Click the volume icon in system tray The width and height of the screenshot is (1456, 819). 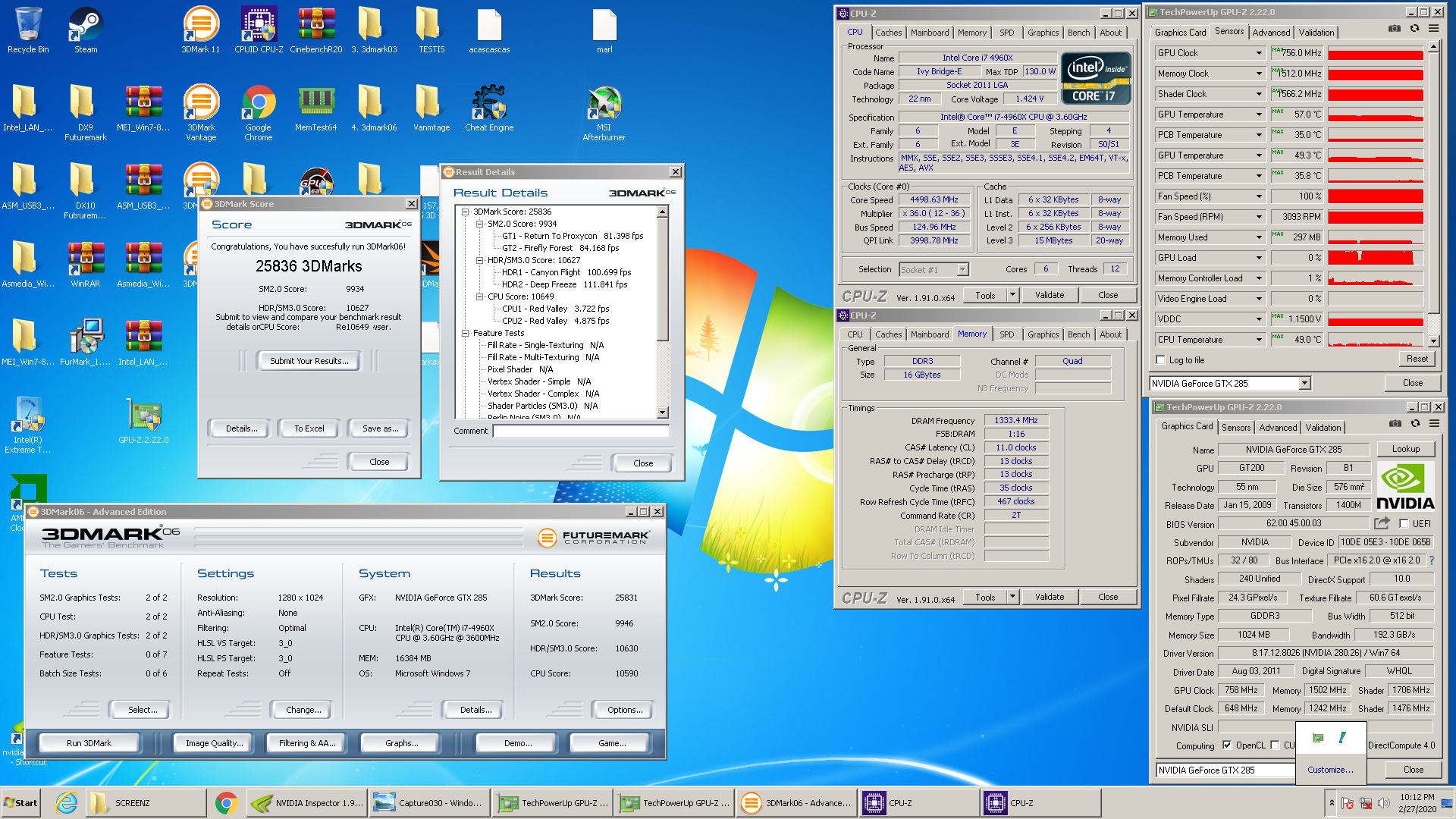[1384, 803]
